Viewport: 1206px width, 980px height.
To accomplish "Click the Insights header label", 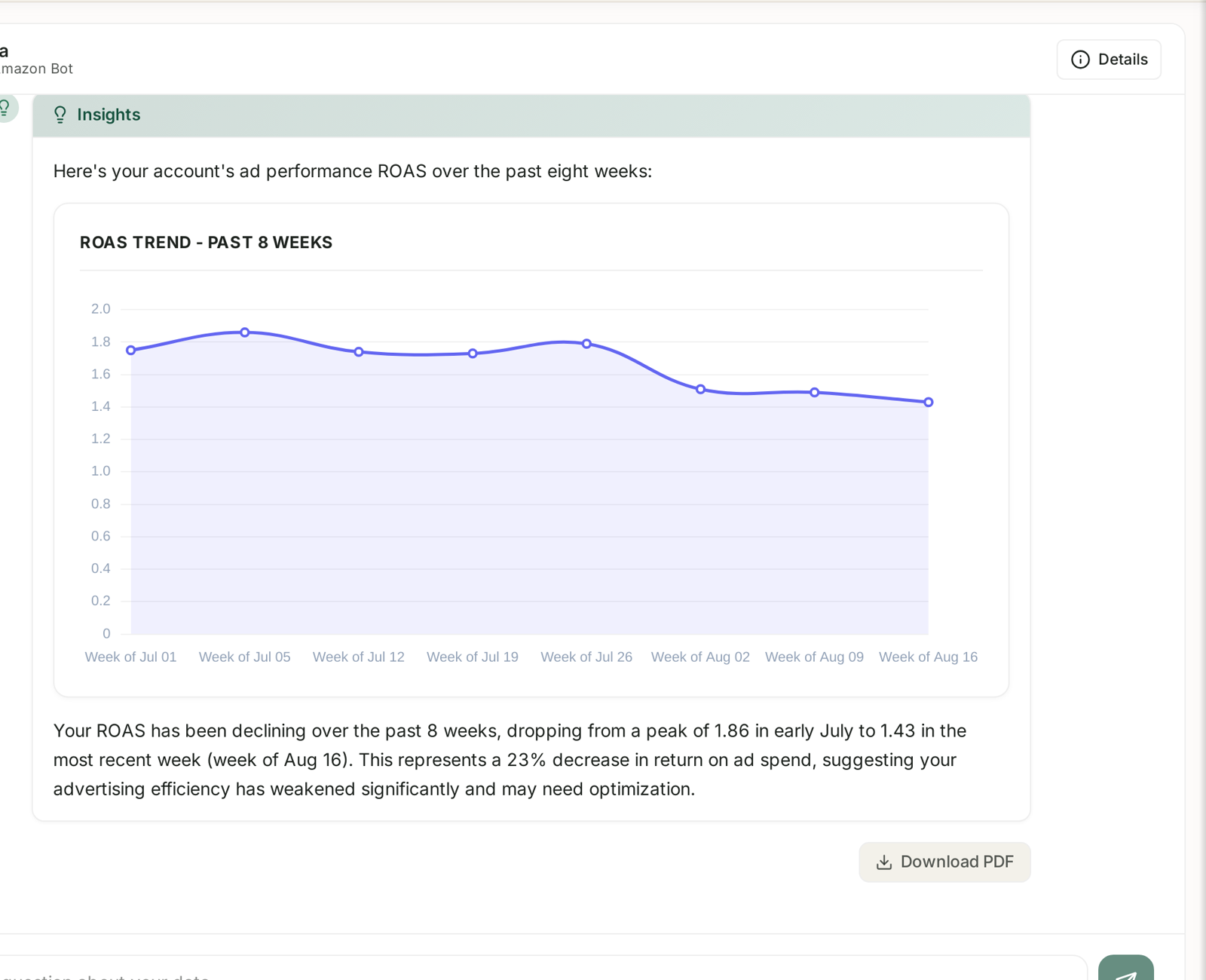I will [x=109, y=115].
